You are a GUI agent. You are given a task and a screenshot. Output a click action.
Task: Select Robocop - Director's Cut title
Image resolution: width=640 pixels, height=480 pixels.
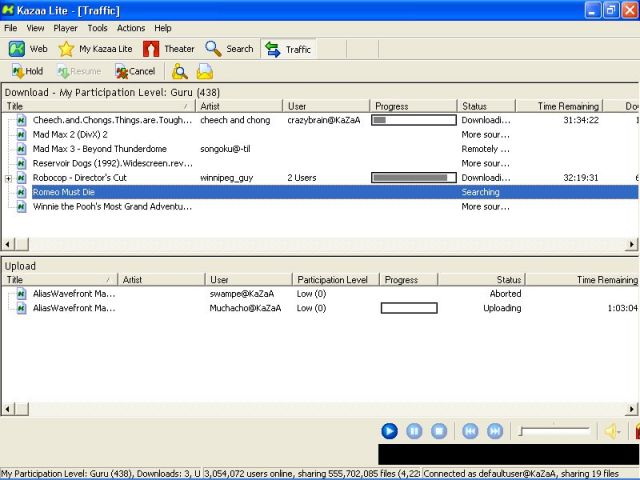coord(80,178)
